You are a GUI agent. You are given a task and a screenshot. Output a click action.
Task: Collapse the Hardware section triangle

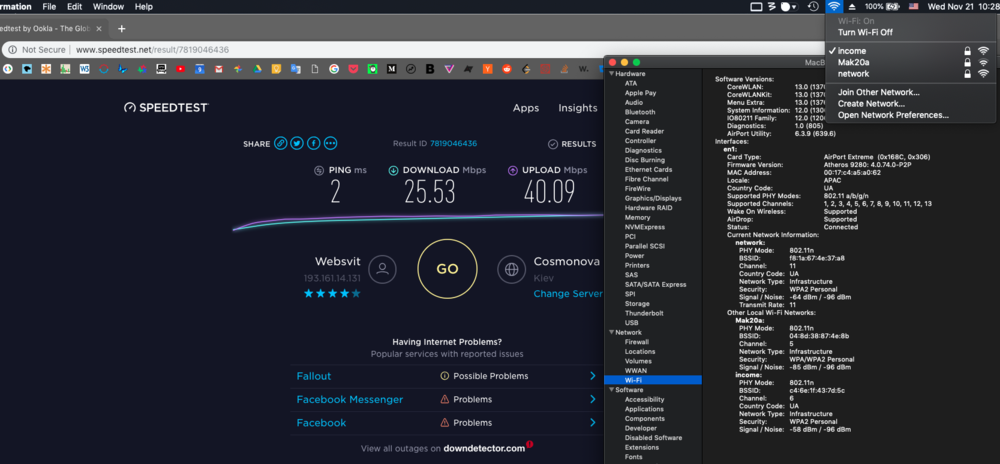point(611,74)
